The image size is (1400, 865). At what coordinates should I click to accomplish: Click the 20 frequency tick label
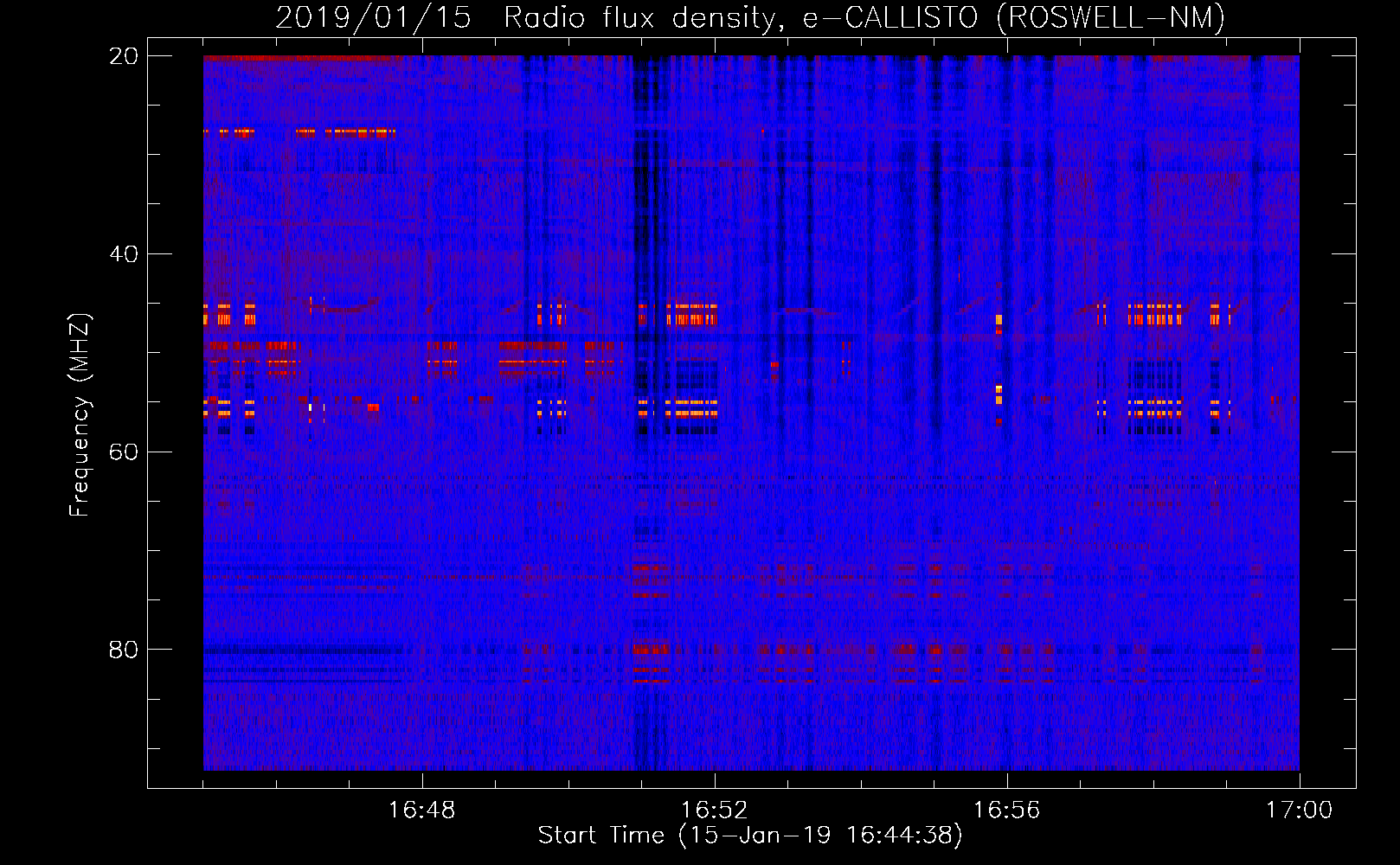[x=124, y=56]
